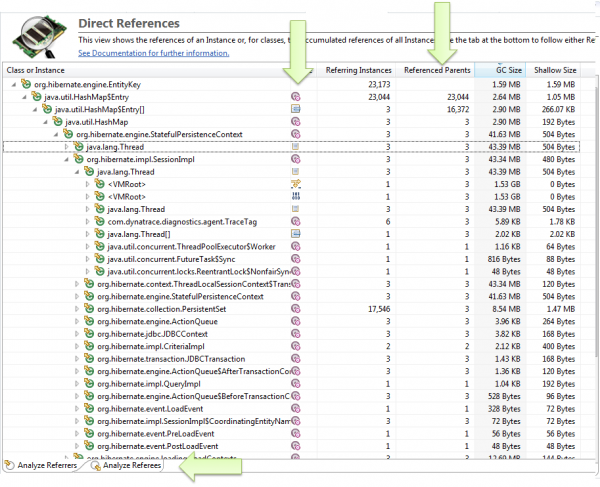This screenshot has height=487, width=600.
Task: Select the java.util.concurrent.FutureTask$Sync row
Action: point(291,259)
